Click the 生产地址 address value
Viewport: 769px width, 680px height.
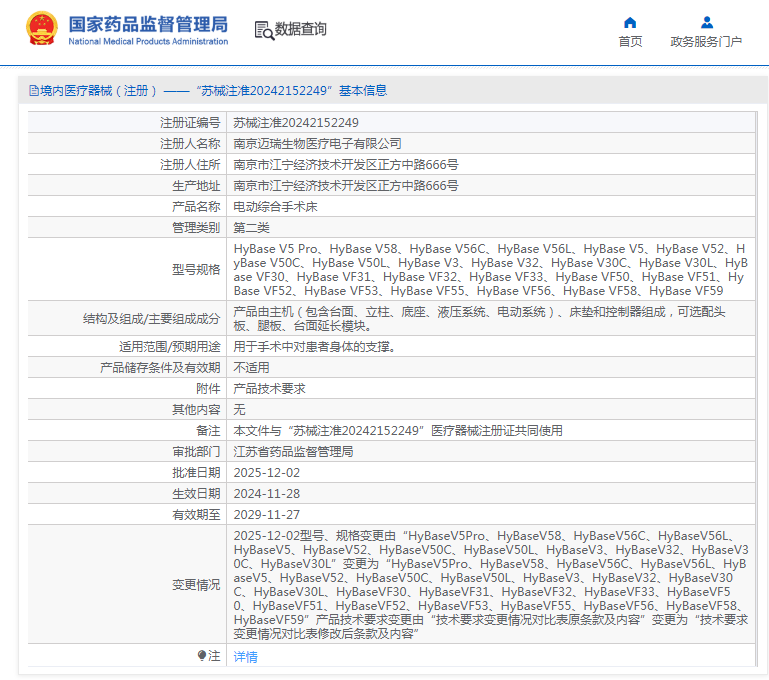point(346,186)
